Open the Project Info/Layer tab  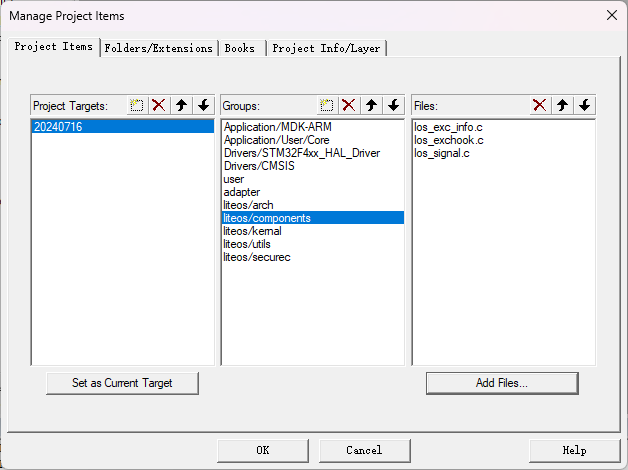[x=326, y=48]
